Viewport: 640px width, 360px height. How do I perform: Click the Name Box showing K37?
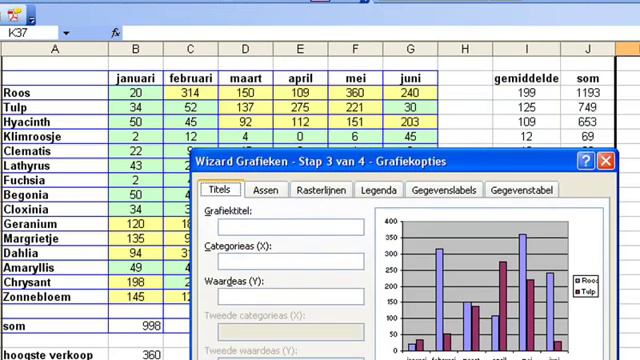click(x=29, y=33)
